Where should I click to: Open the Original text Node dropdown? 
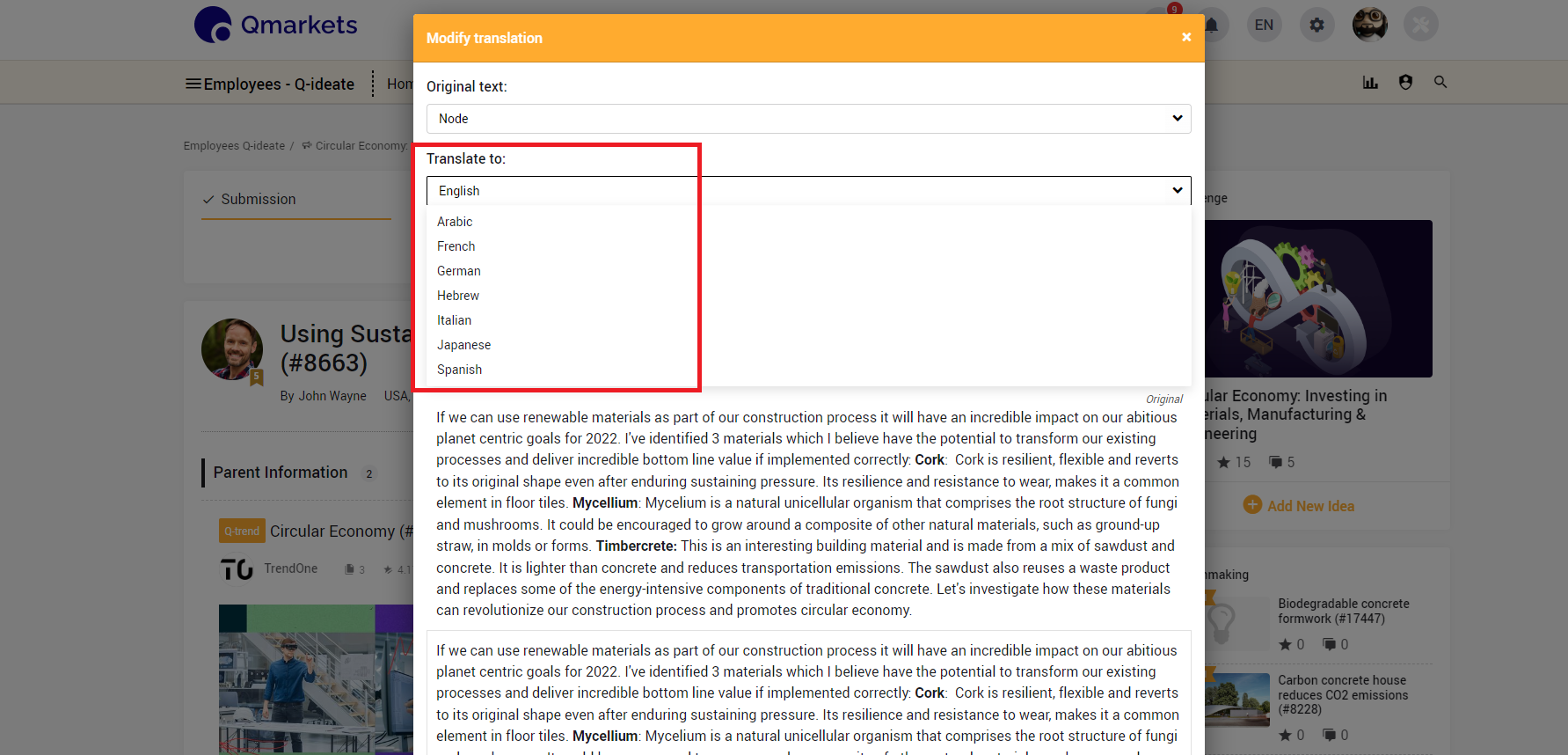808,119
